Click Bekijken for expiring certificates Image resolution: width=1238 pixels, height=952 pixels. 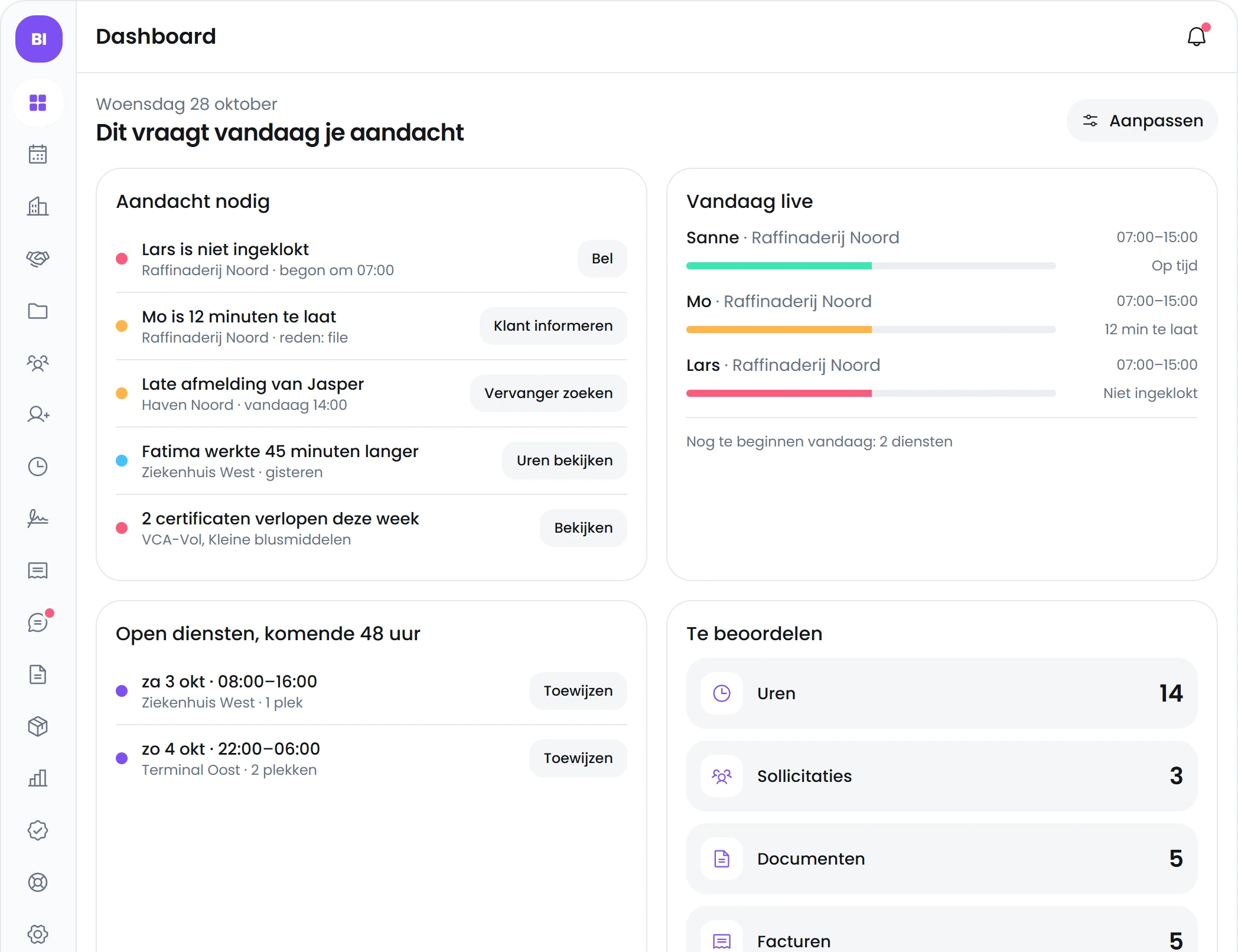click(583, 528)
